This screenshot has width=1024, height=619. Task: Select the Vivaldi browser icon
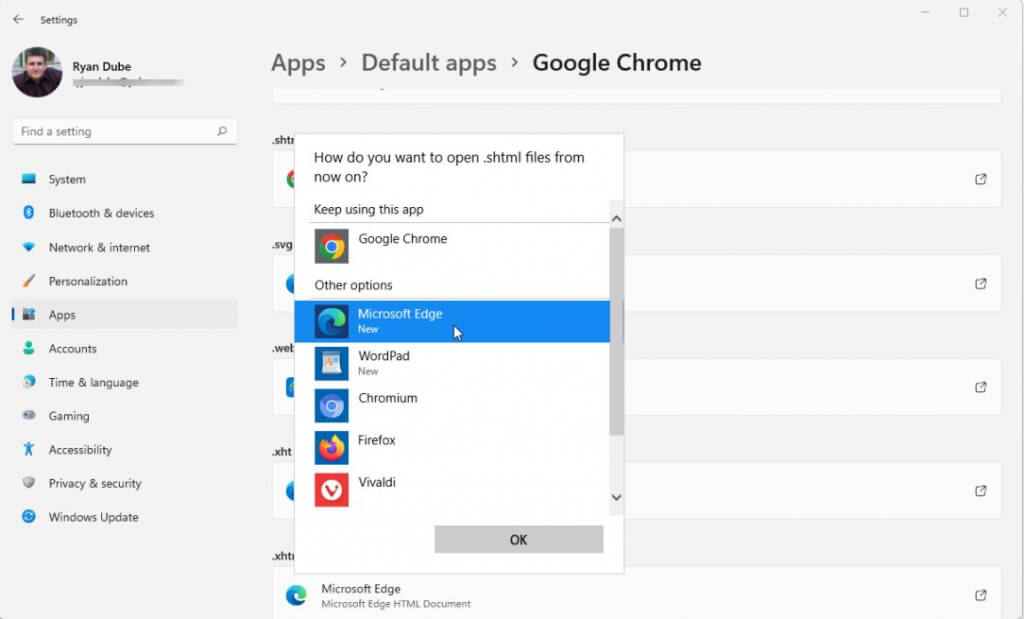[x=331, y=489]
